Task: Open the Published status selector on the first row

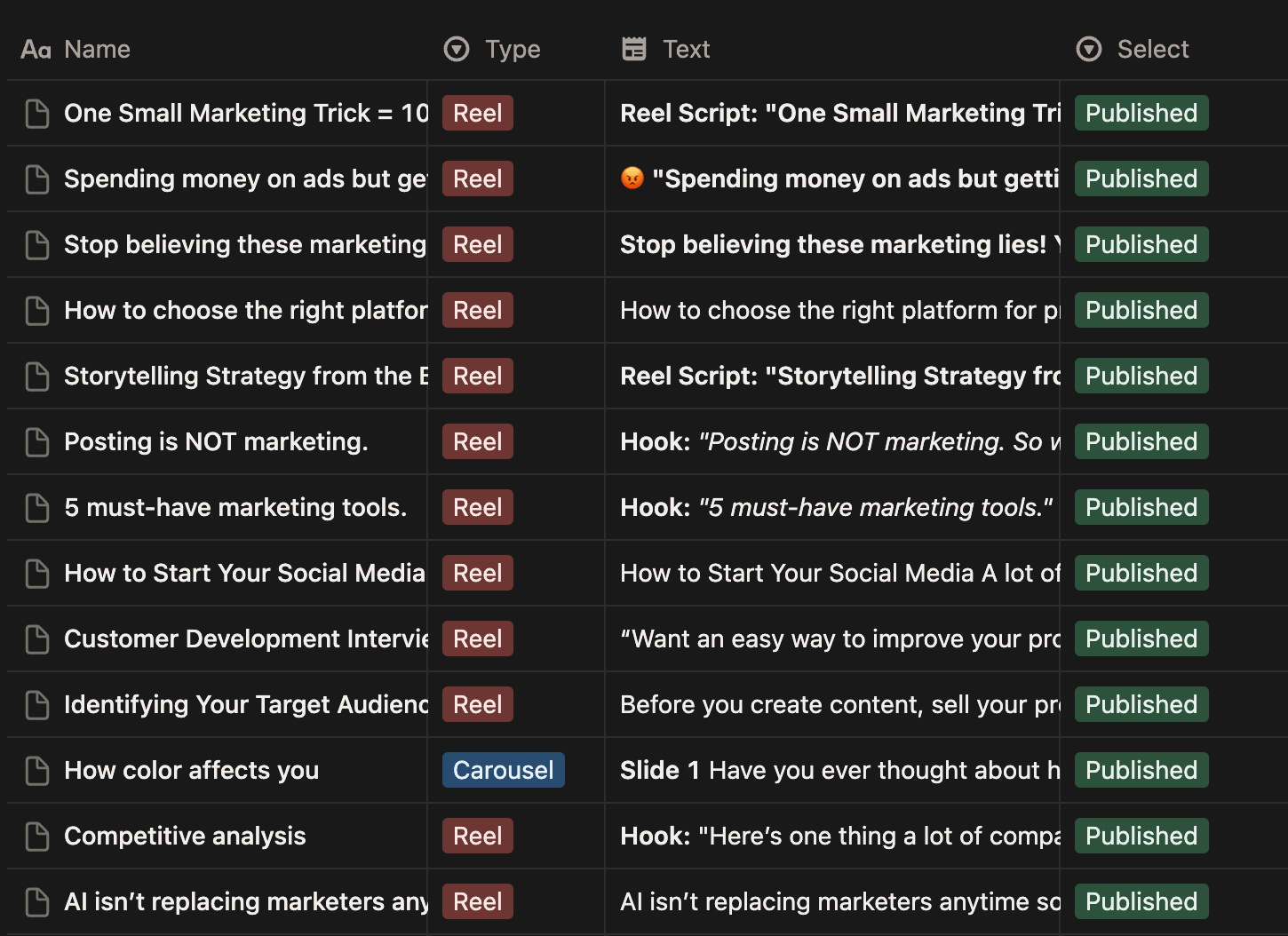Action: (1141, 113)
